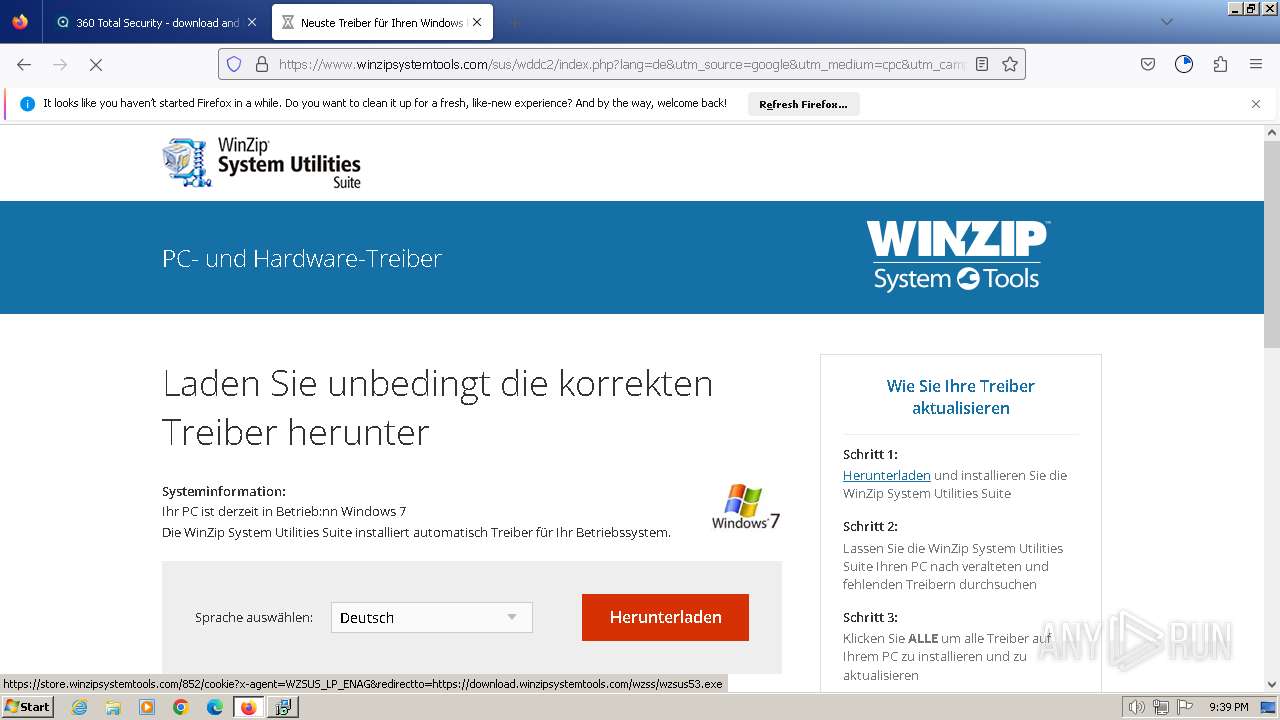
Task: Click the 9:39 PM system clock
Action: point(1229,707)
